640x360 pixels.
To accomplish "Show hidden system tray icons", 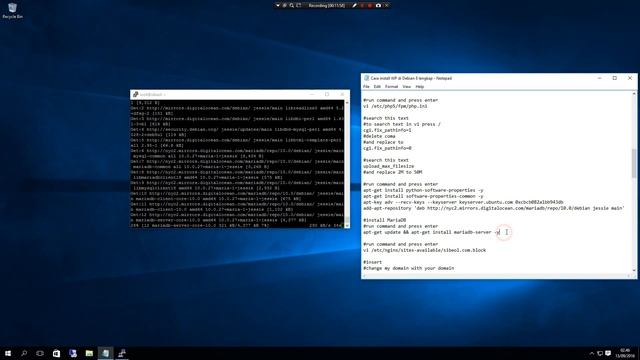I will point(591,353).
